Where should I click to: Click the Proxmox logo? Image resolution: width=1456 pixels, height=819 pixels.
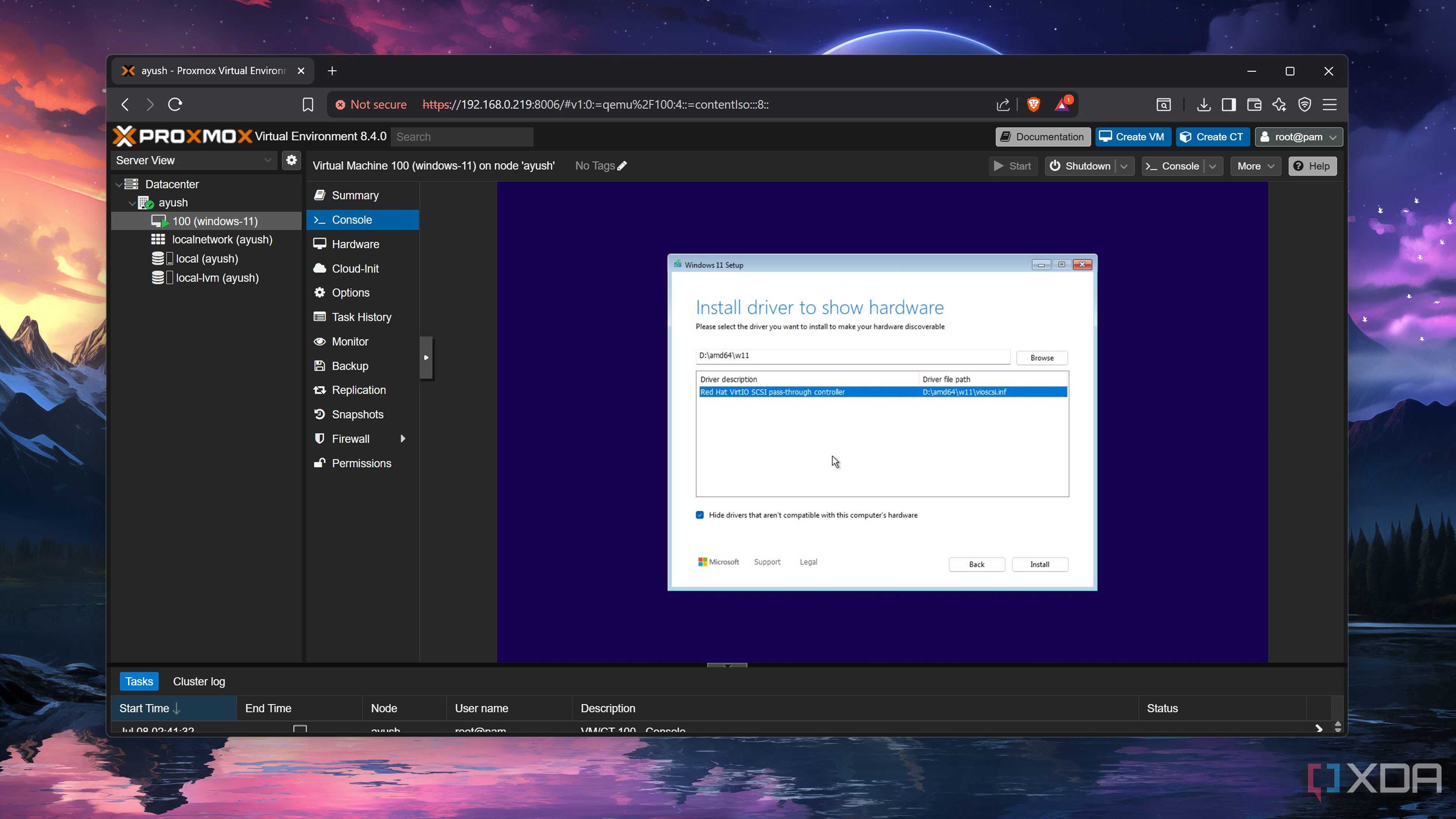point(182,136)
